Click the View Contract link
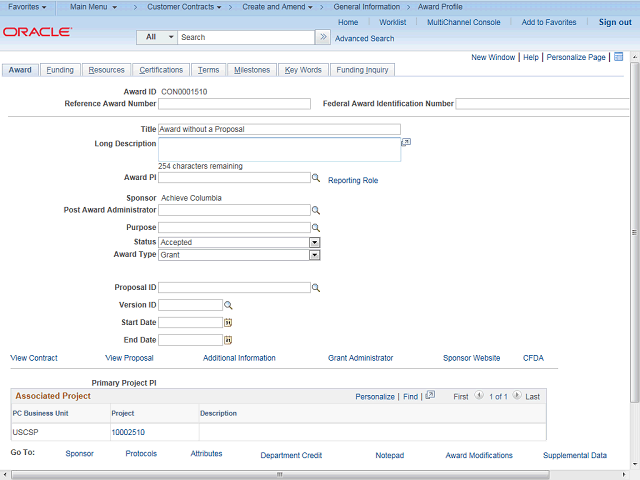This screenshot has width=640, height=480. (x=34, y=358)
